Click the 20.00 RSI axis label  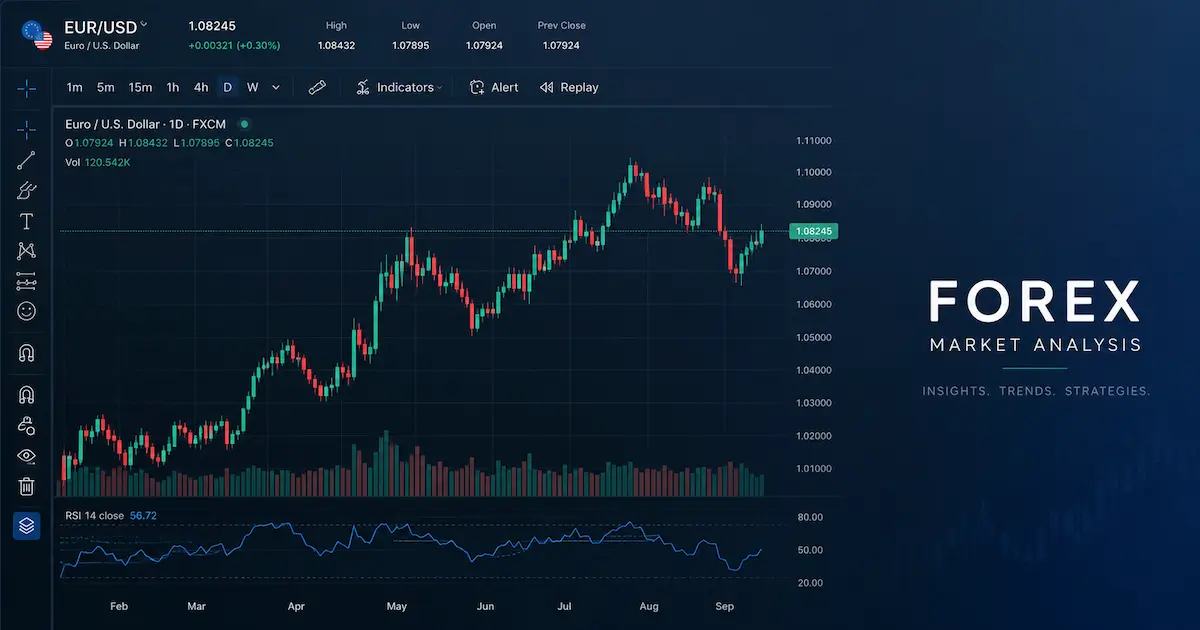point(810,583)
